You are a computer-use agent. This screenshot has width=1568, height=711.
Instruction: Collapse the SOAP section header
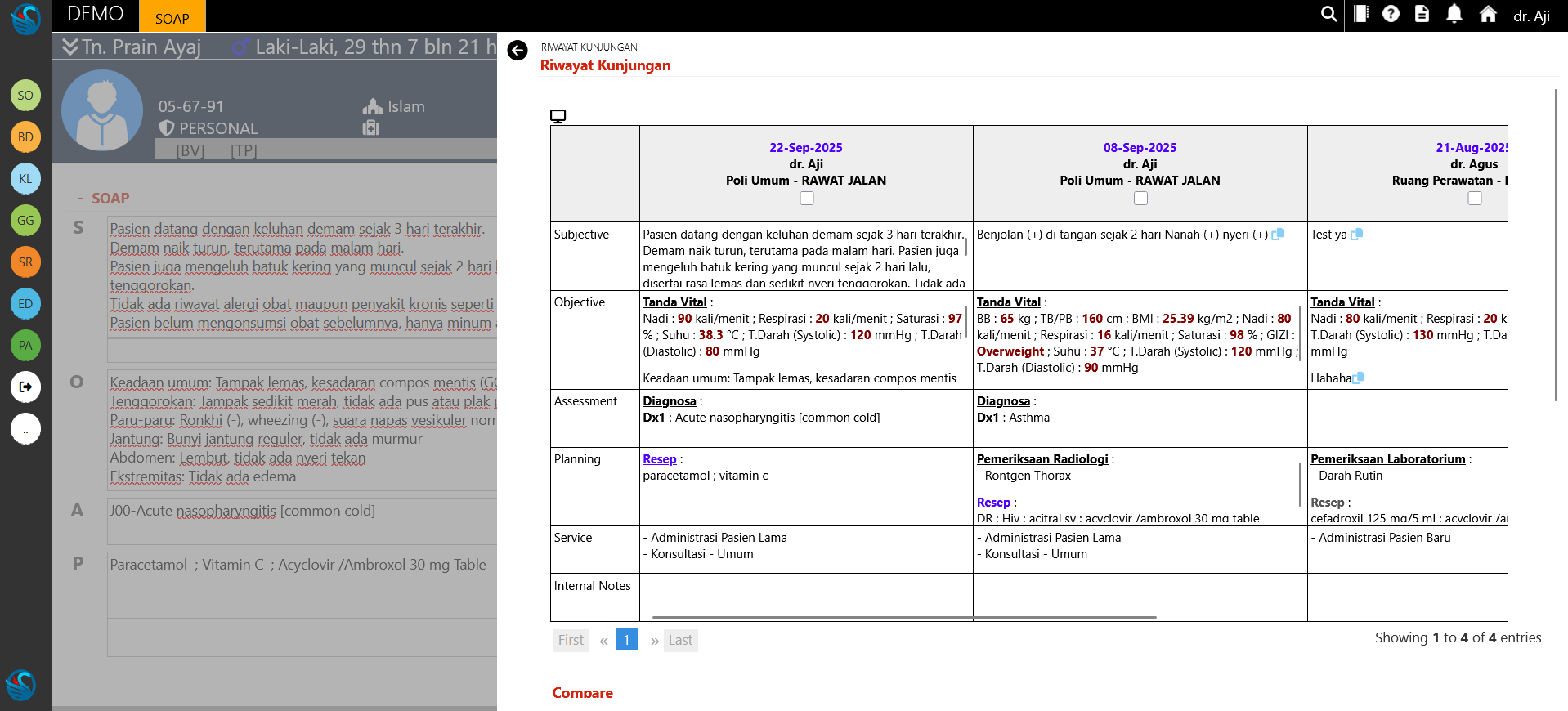(x=80, y=199)
